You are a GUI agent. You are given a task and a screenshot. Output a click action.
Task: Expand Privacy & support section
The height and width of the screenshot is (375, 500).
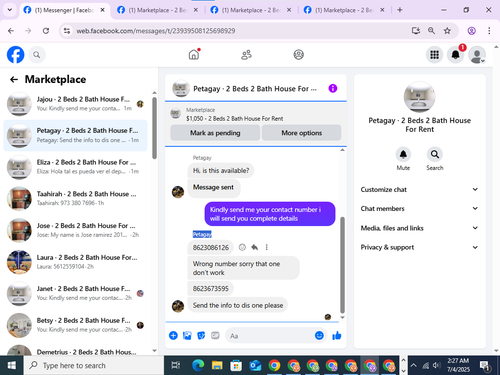(x=419, y=247)
